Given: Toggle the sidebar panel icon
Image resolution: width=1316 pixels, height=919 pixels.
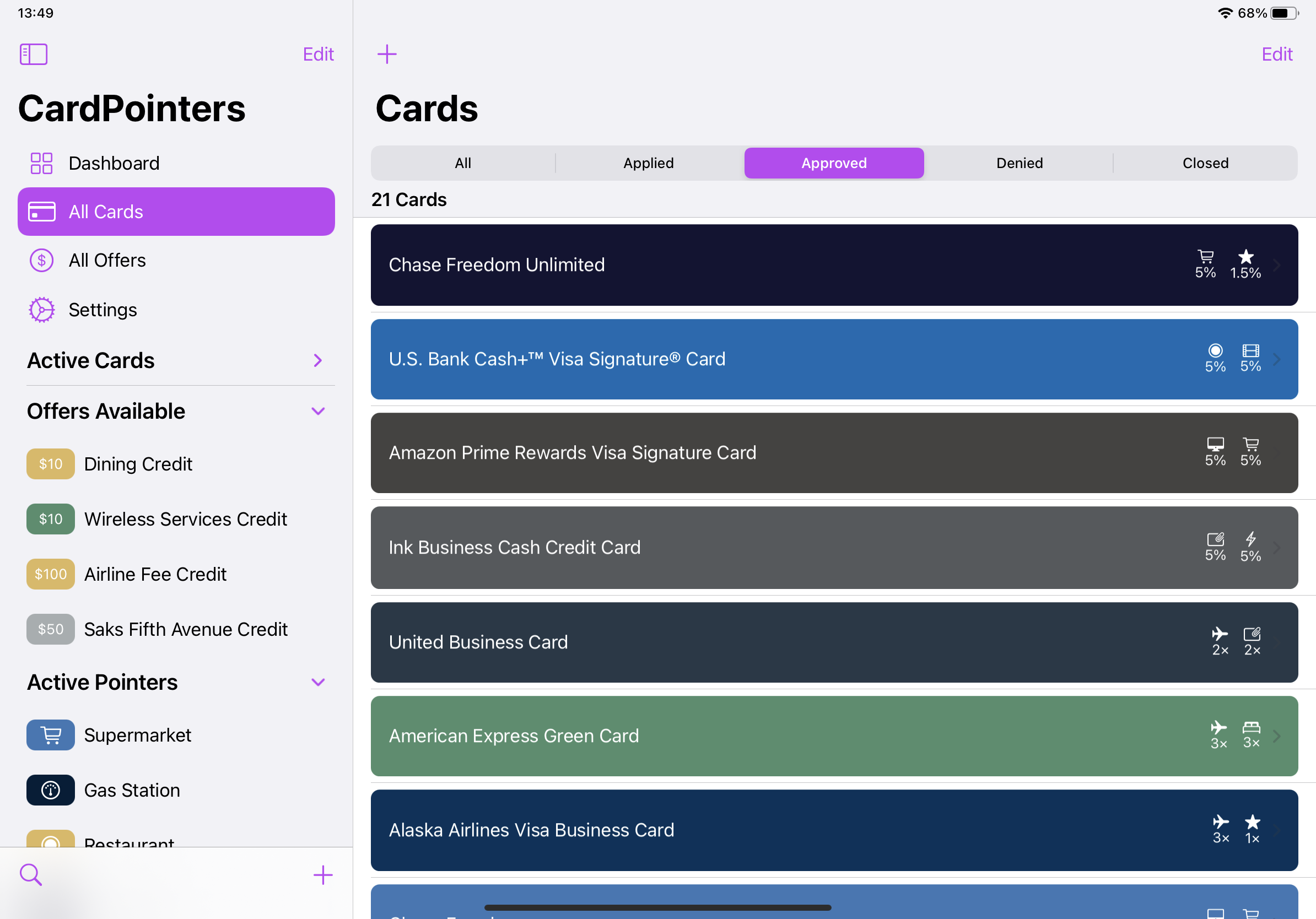Looking at the screenshot, I should 33,55.
